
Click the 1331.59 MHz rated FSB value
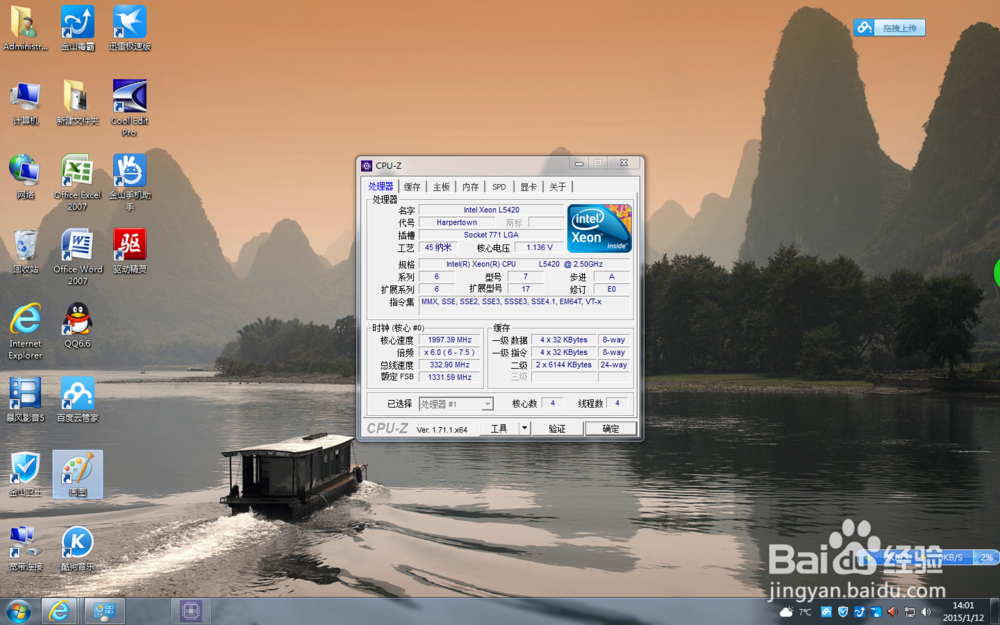[x=449, y=377]
